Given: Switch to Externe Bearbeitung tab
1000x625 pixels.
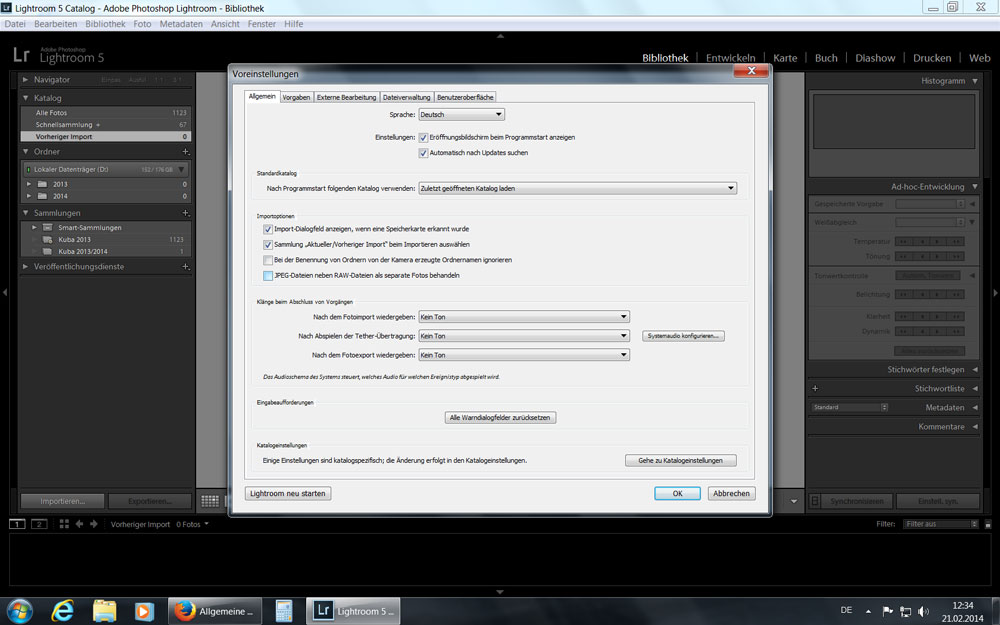Looking at the screenshot, I should click(346, 98).
